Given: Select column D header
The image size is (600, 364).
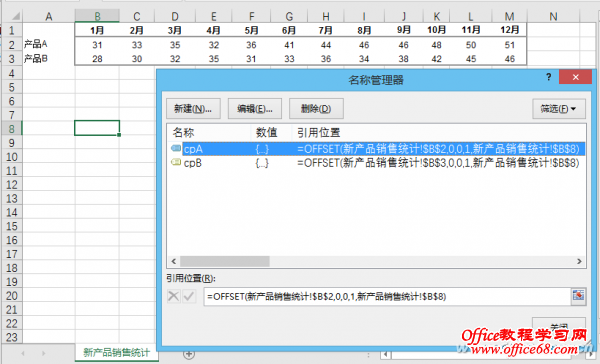Looking at the screenshot, I should click(x=175, y=16).
